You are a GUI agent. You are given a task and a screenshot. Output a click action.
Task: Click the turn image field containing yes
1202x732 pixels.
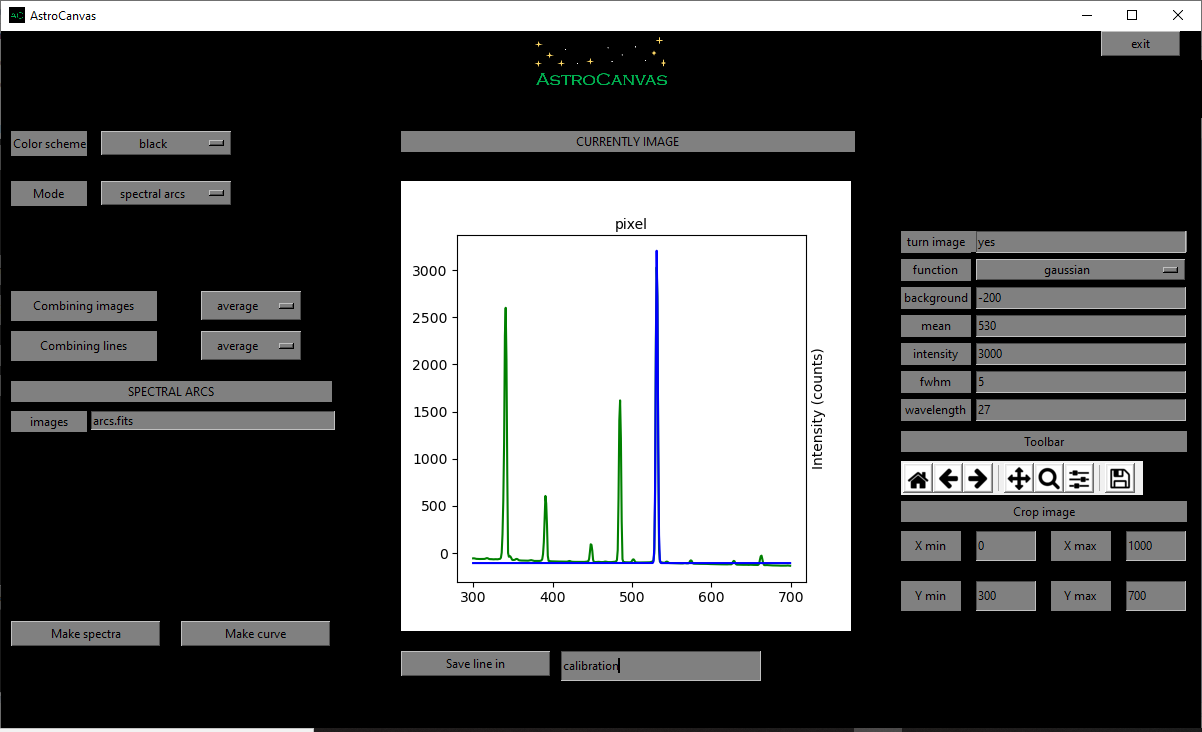[x=1081, y=241]
